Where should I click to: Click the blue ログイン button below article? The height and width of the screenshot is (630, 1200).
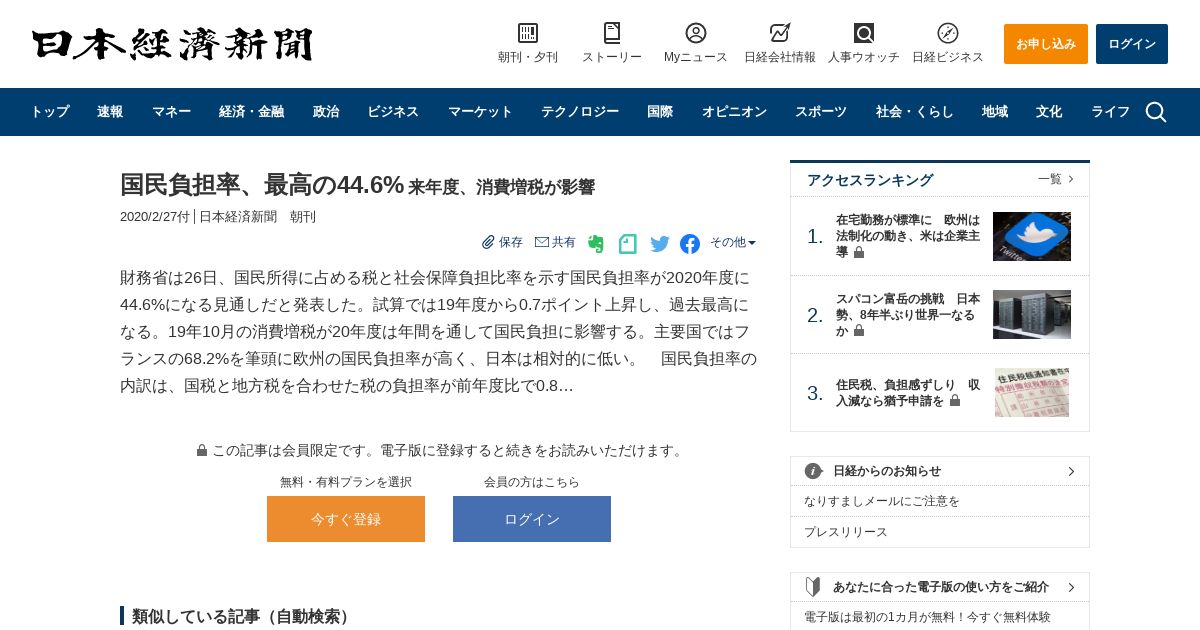click(532, 519)
